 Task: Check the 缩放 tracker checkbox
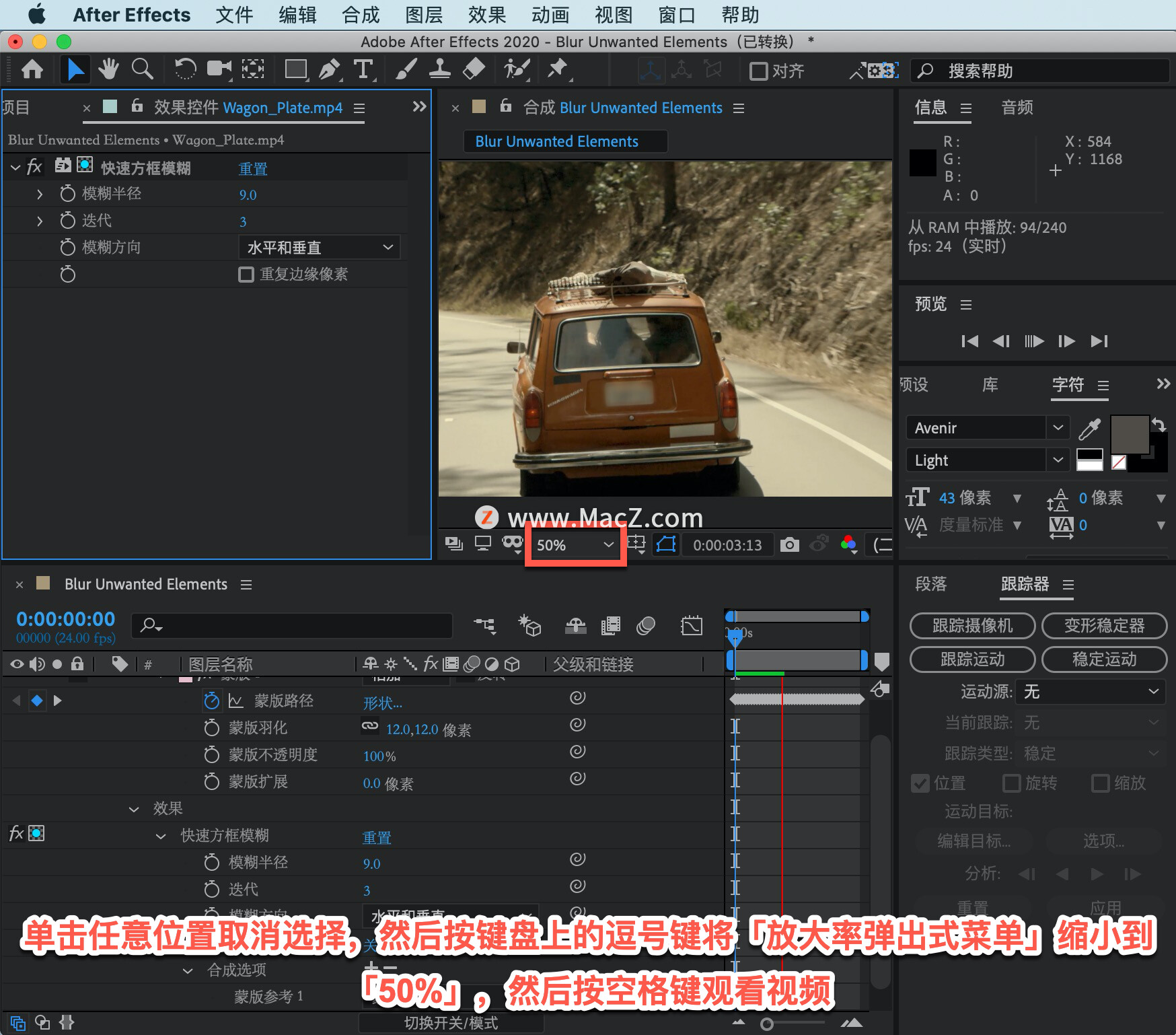[x=1101, y=783]
